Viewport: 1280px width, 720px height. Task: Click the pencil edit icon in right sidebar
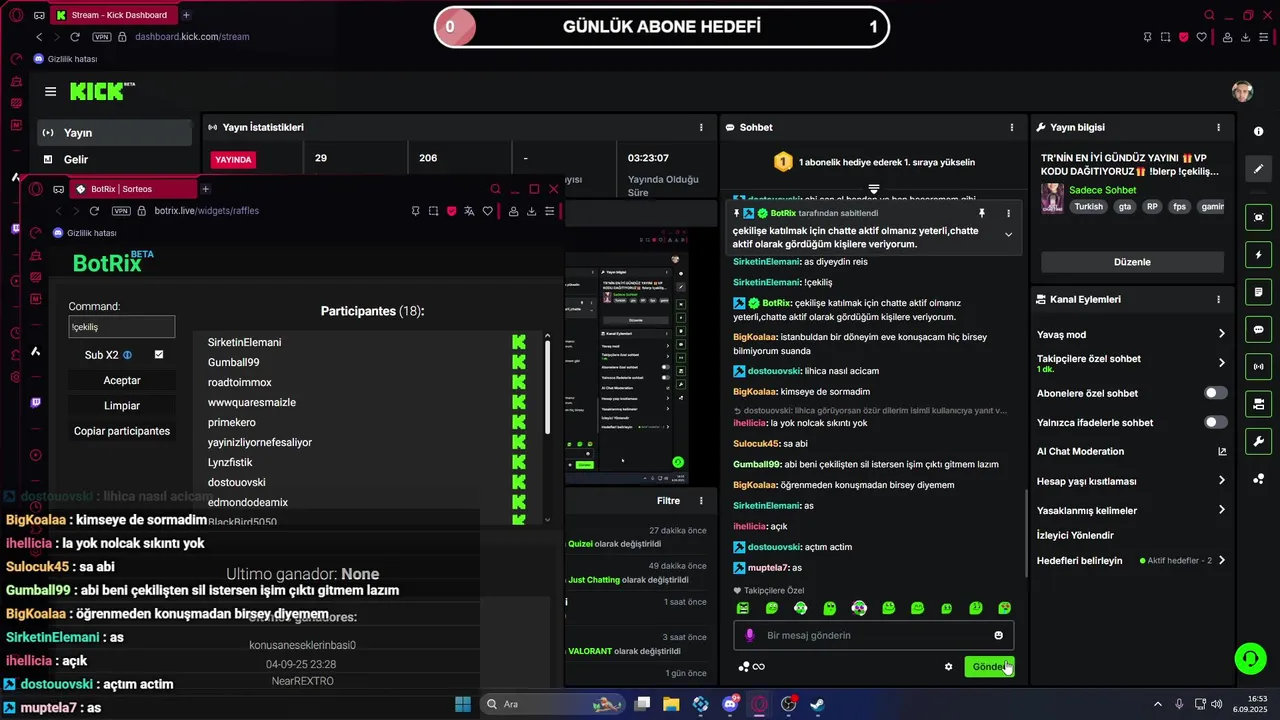click(x=1258, y=169)
